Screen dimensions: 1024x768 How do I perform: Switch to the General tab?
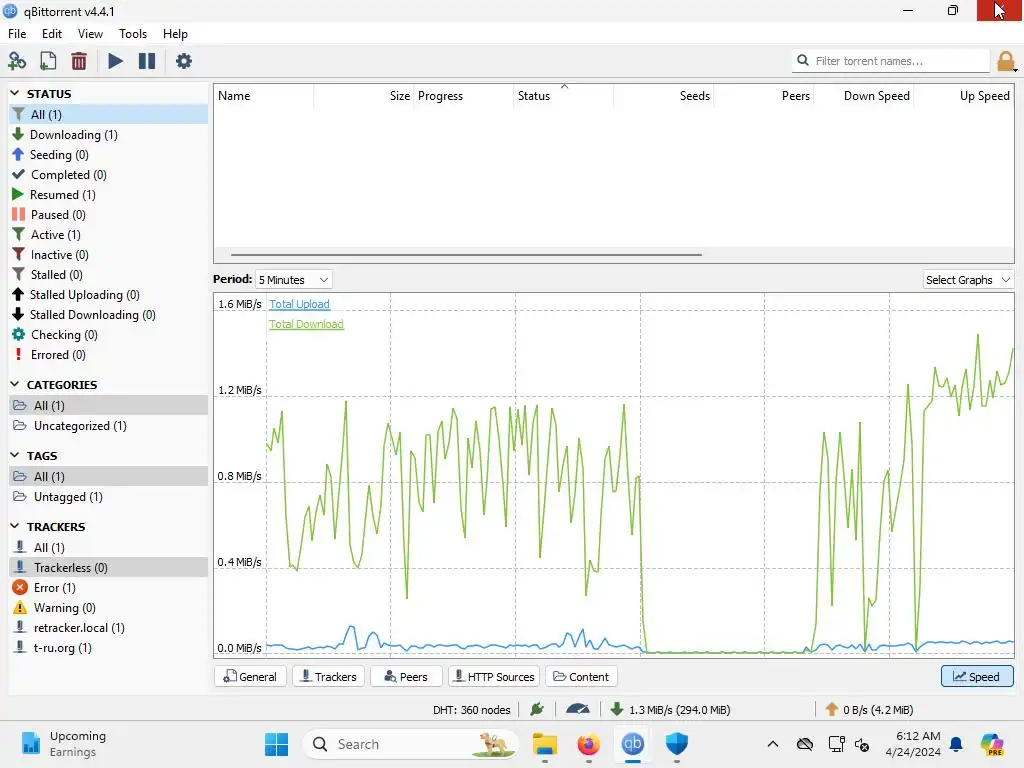(x=250, y=677)
